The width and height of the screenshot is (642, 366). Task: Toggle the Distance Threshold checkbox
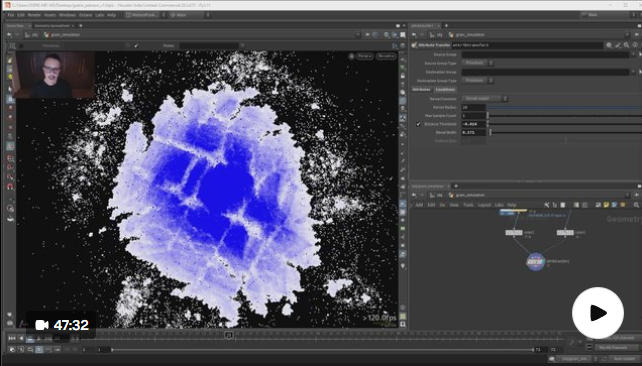click(418, 124)
